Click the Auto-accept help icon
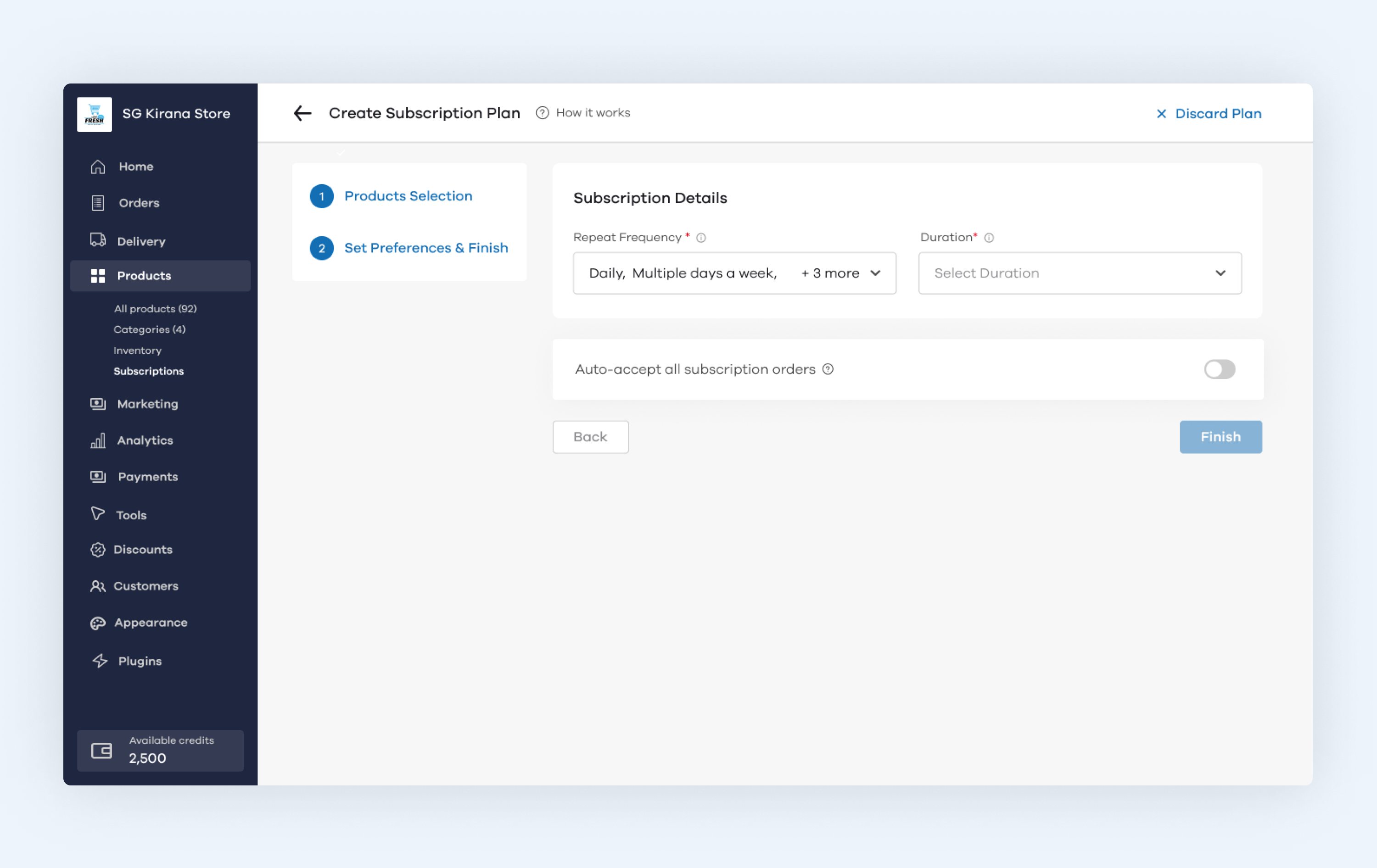The width and height of the screenshot is (1377, 868). click(828, 369)
